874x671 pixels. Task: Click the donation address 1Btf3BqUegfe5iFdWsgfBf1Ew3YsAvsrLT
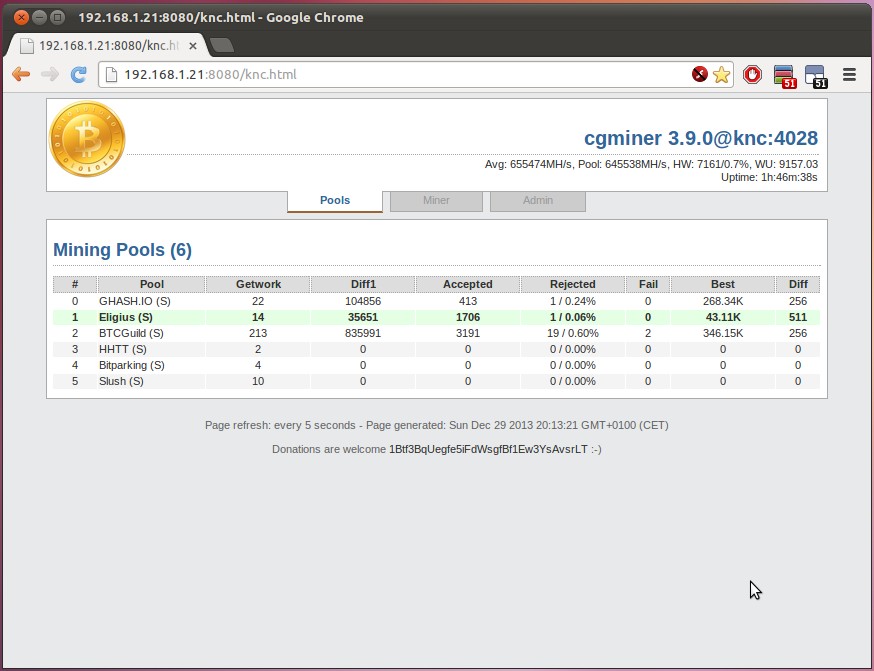pos(488,449)
